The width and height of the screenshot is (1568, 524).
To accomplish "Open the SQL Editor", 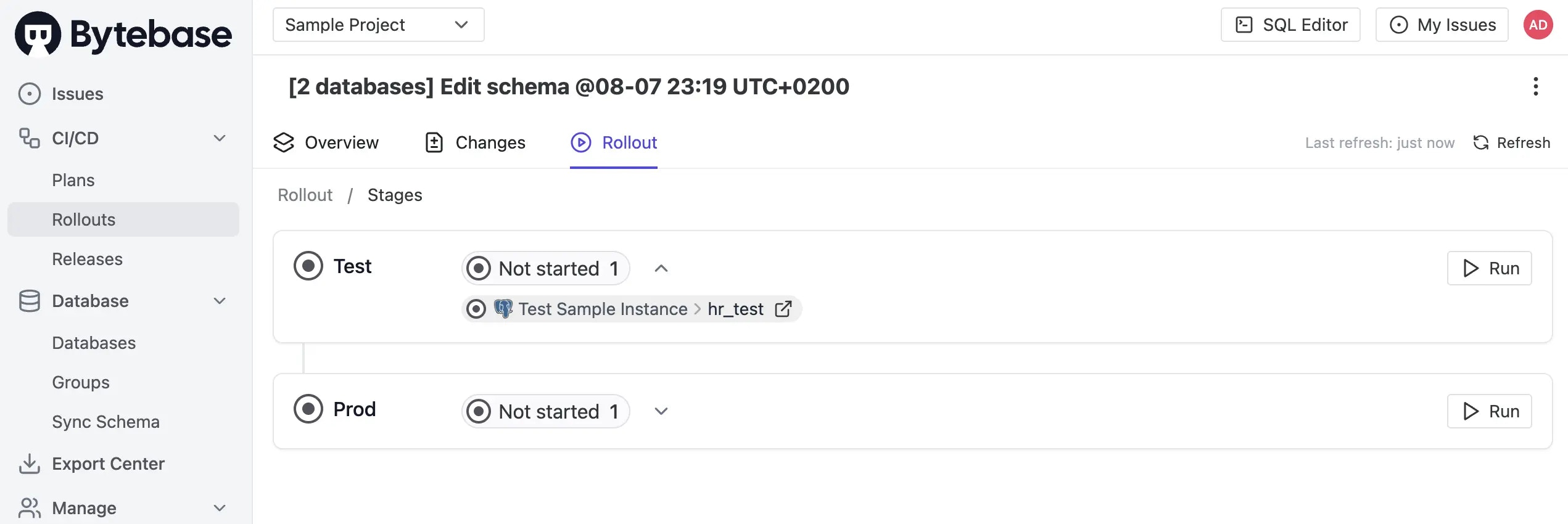I will point(1290,25).
